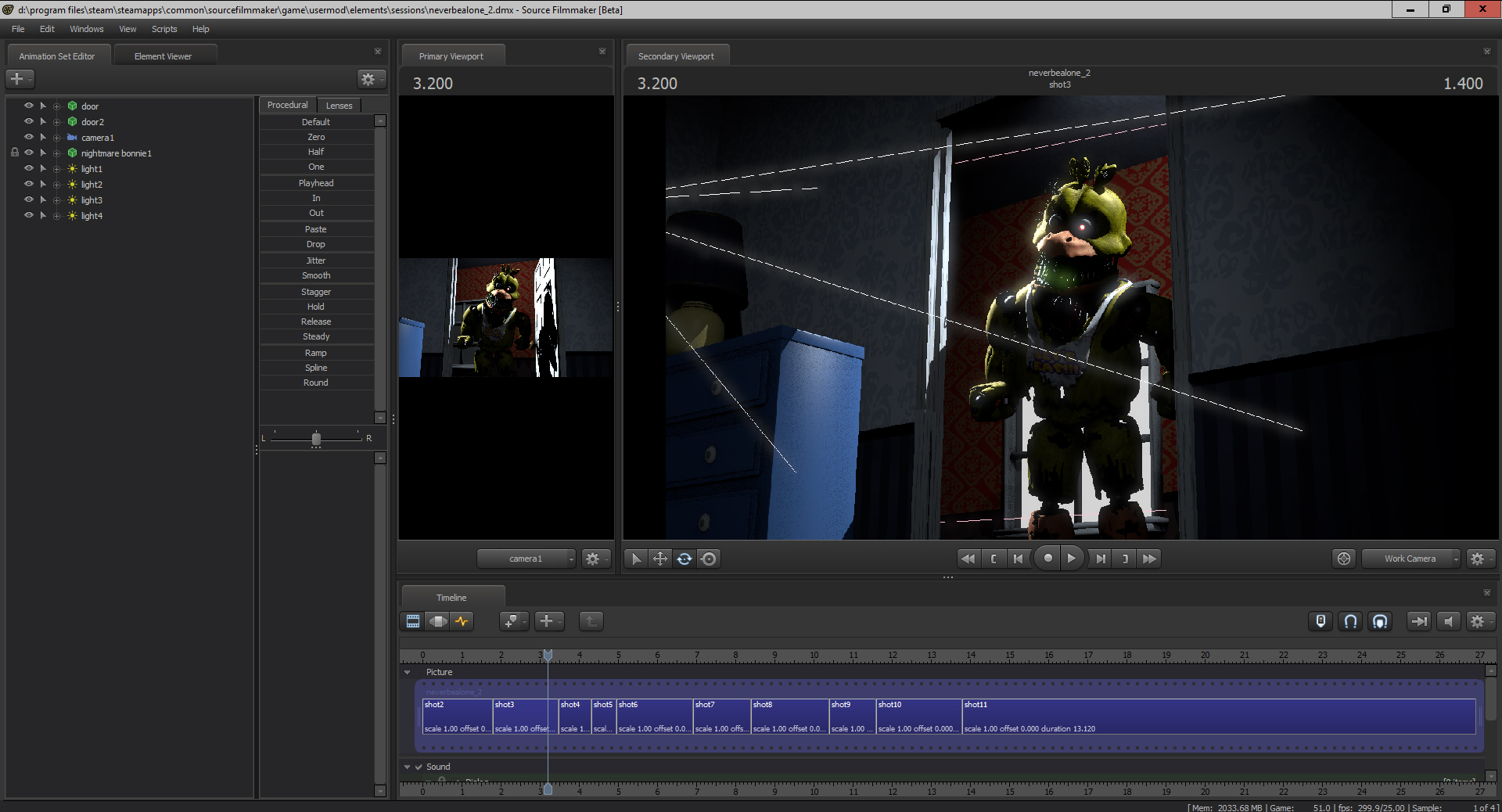
Task: Open the Scripts menu
Action: tap(164, 29)
